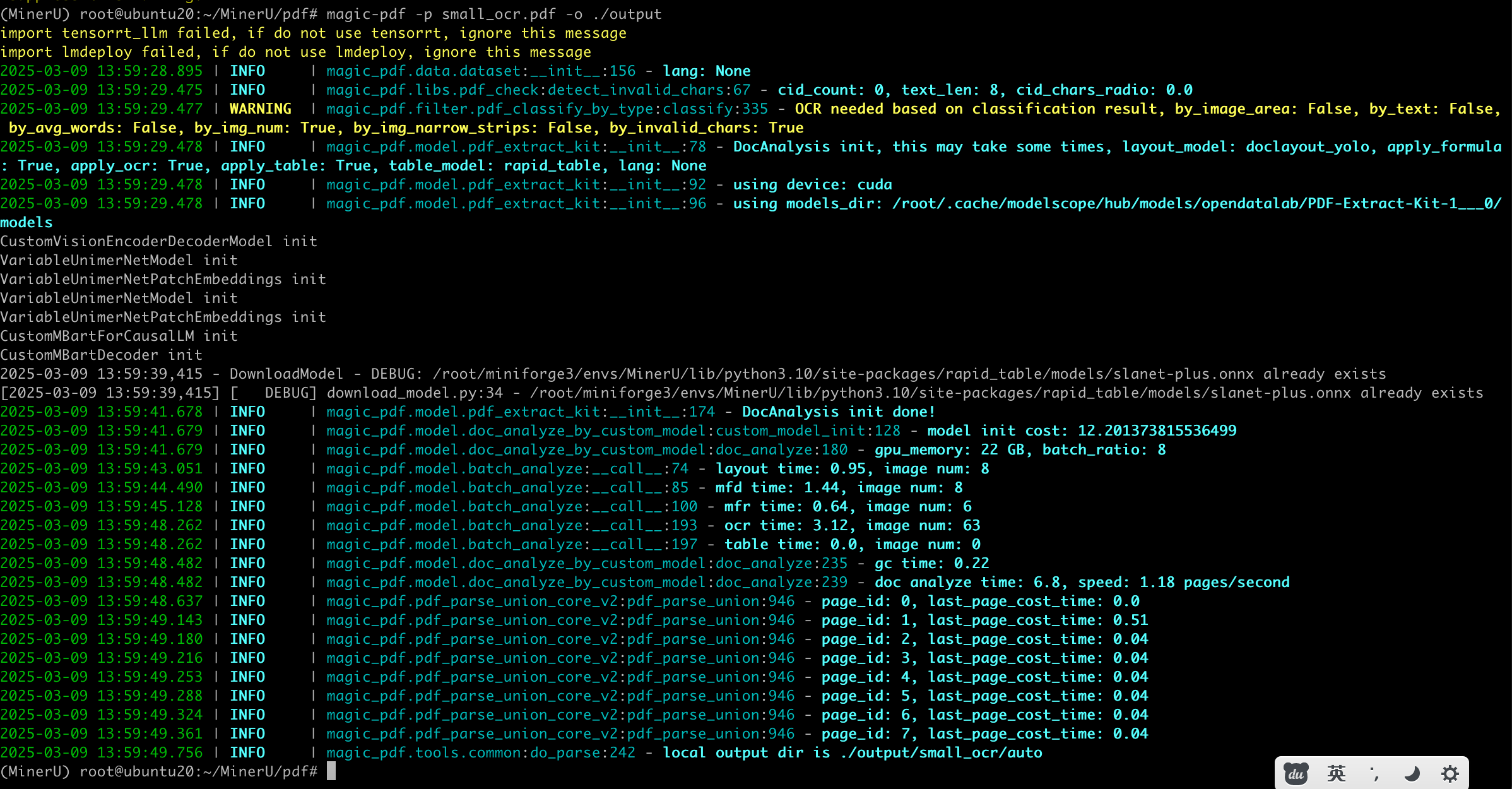Toggle the IME punctuation mode button

pyautogui.click(x=1374, y=774)
